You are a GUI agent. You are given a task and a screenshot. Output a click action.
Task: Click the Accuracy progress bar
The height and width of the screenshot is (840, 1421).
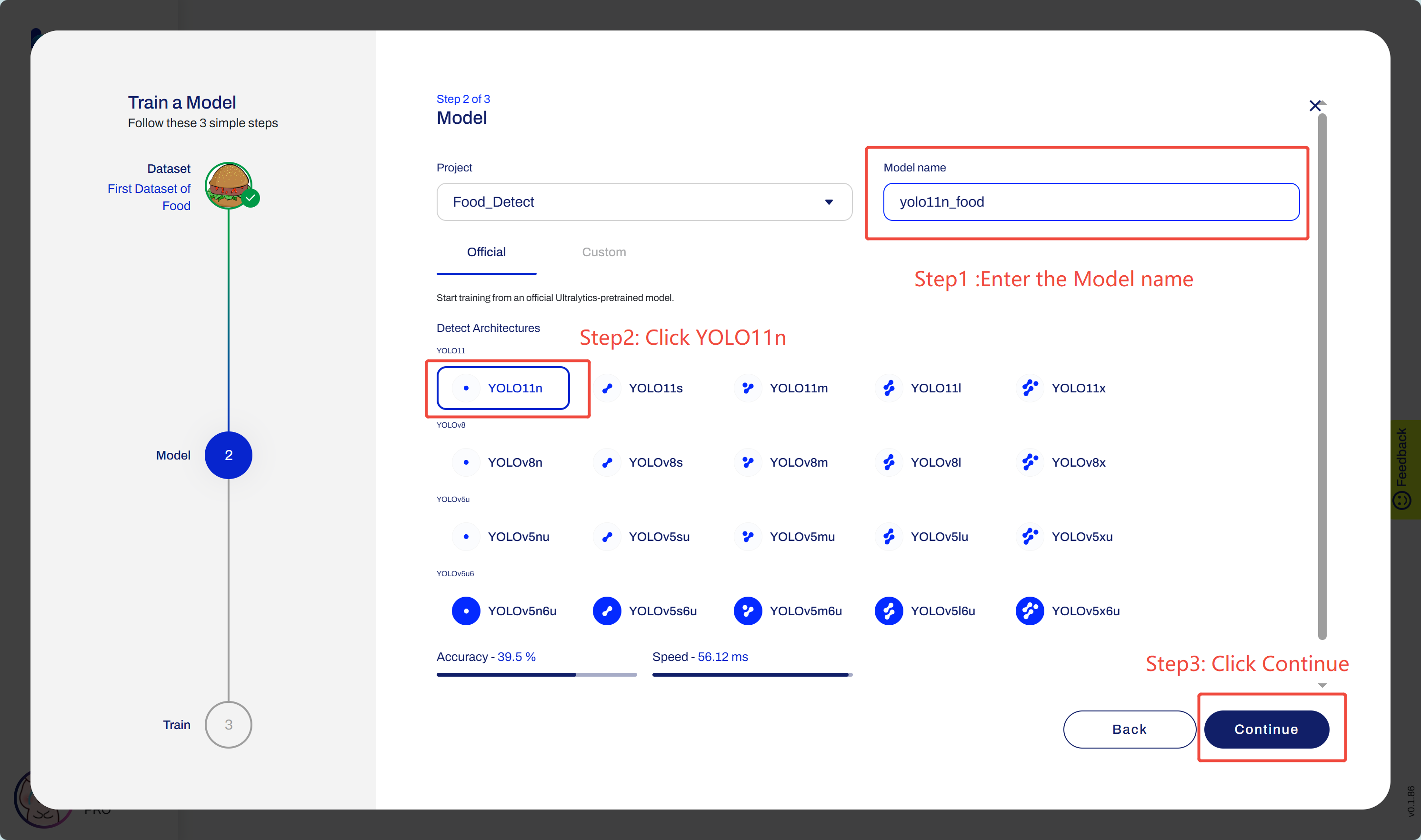pos(536,675)
